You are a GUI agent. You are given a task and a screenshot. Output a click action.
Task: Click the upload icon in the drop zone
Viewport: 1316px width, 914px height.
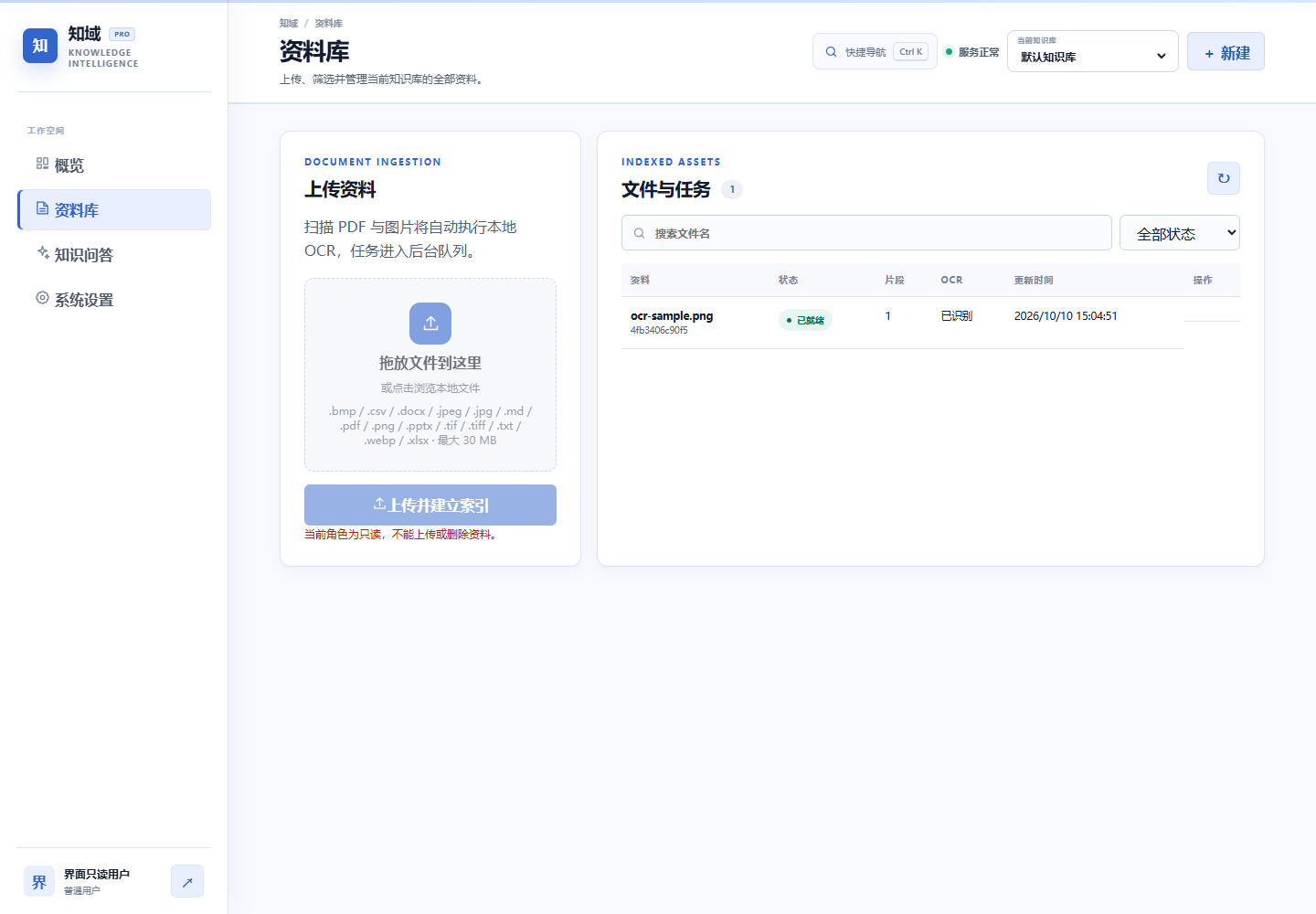click(430, 324)
